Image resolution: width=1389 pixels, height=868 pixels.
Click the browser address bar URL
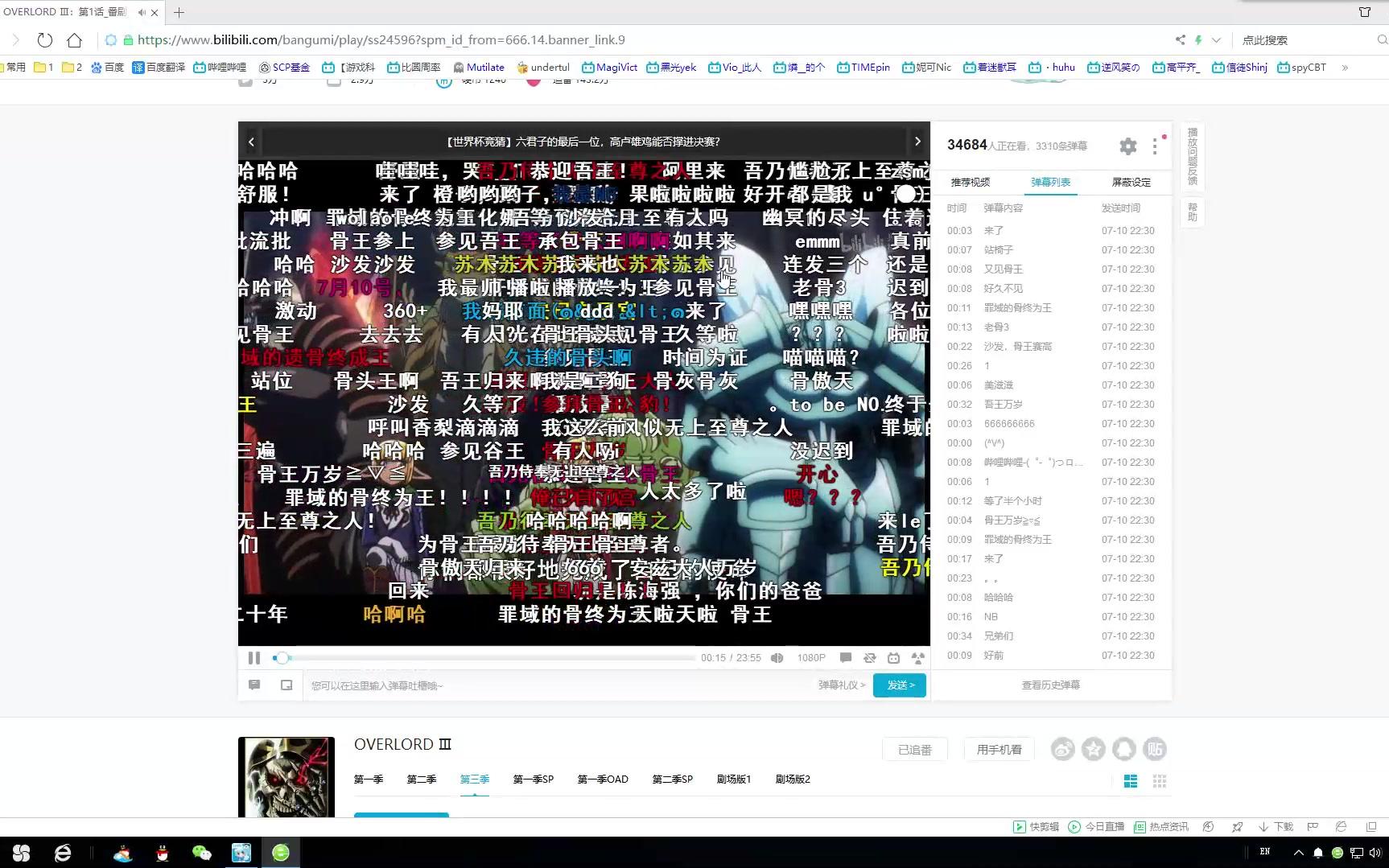381,40
